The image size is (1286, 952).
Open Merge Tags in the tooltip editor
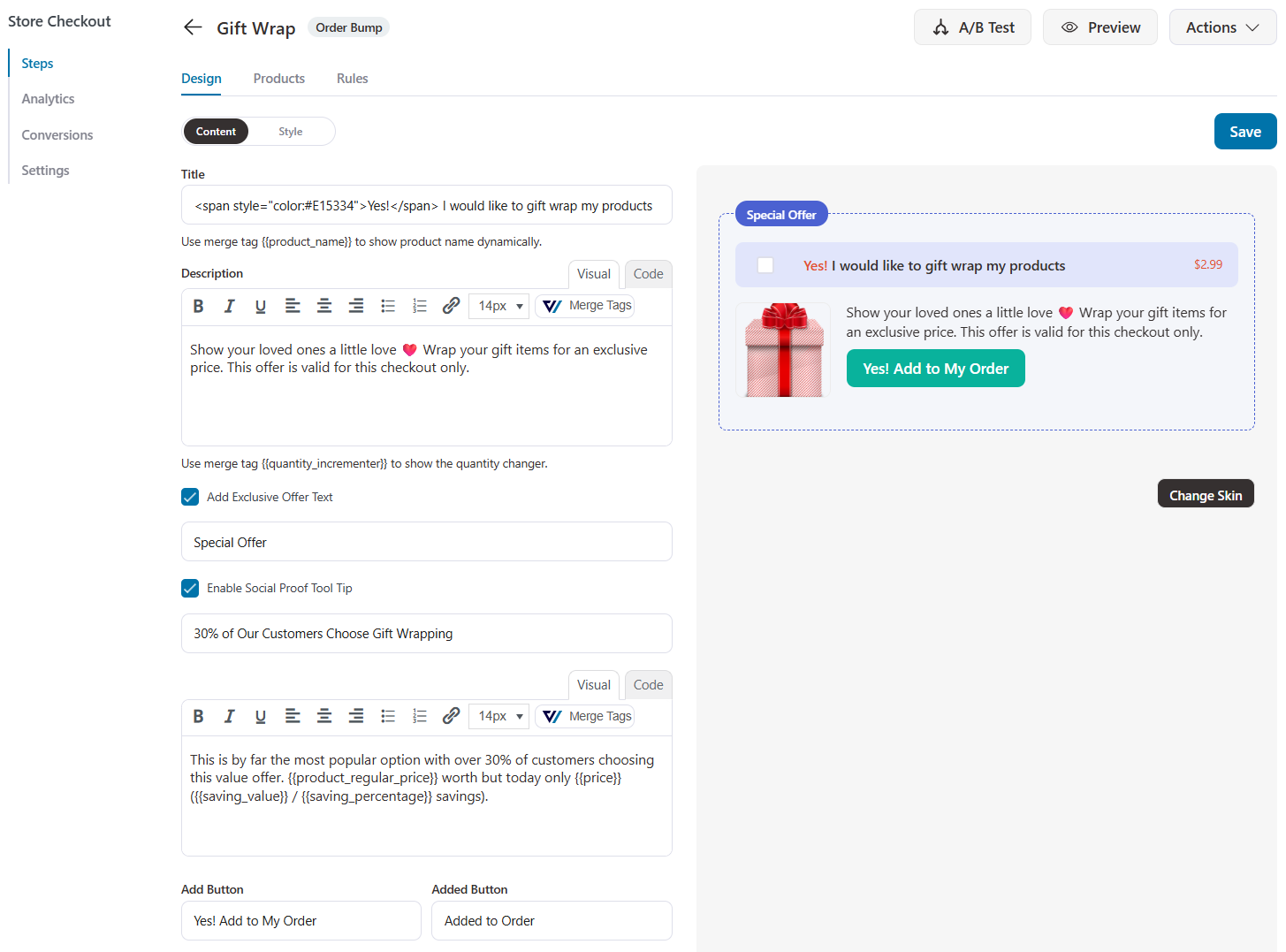[x=585, y=717]
